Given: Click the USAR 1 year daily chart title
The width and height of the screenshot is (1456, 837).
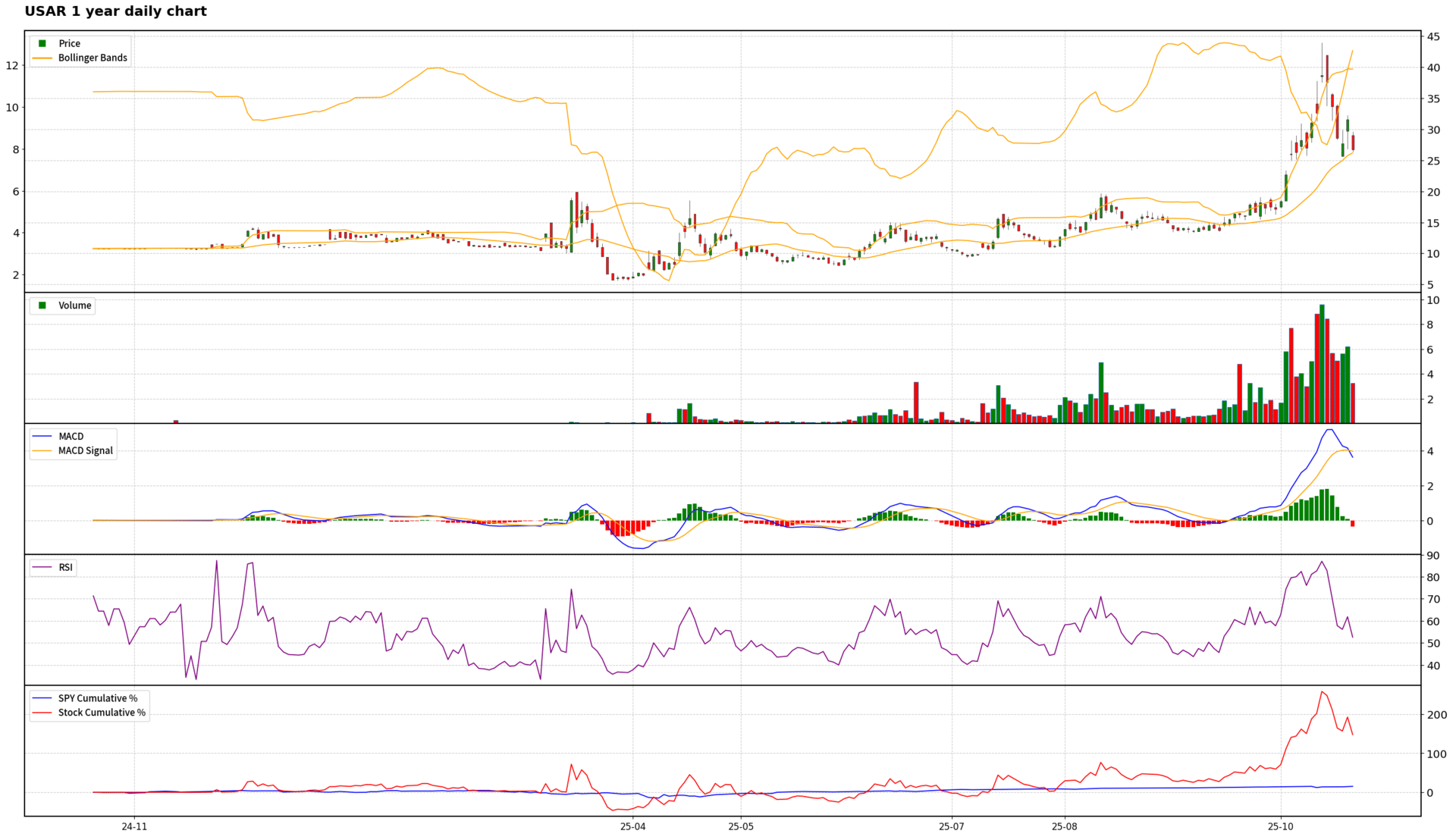Looking at the screenshot, I should click(x=115, y=11).
